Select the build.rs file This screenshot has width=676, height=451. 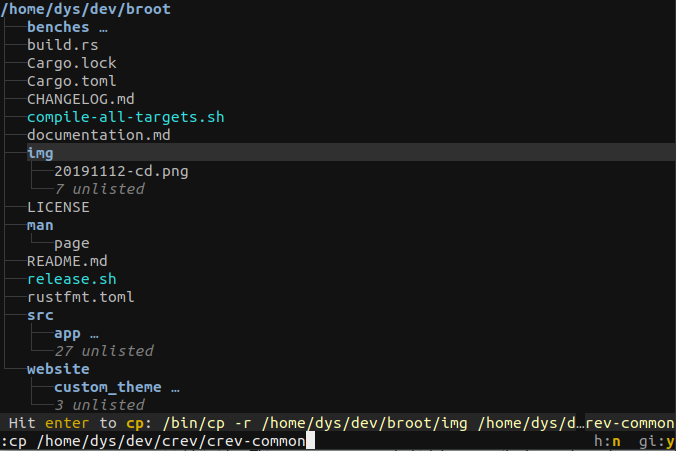tap(63, 45)
